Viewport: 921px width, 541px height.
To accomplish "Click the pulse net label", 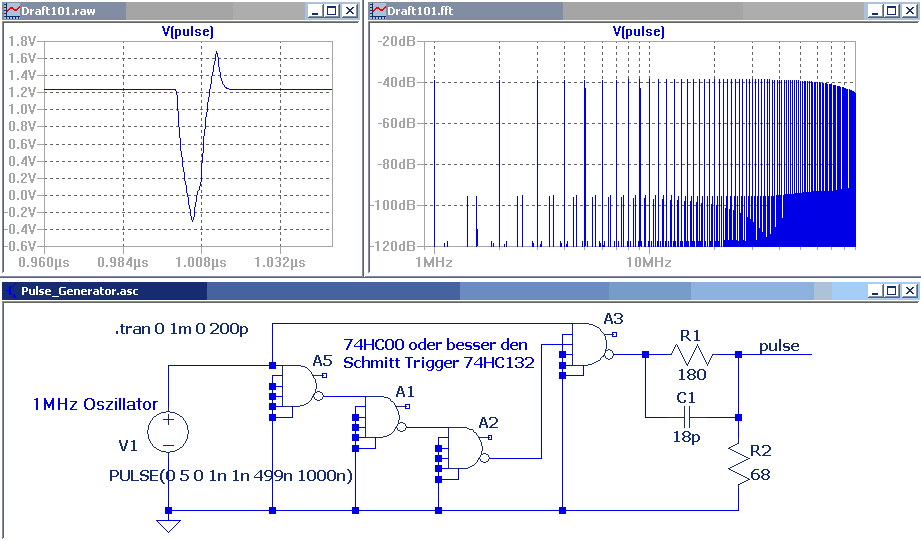I will coord(779,346).
